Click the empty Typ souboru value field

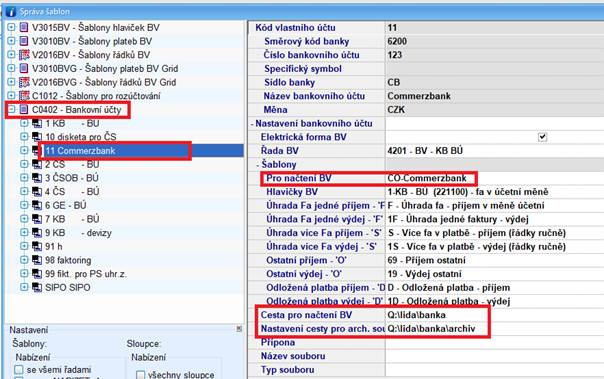click(x=494, y=370)
